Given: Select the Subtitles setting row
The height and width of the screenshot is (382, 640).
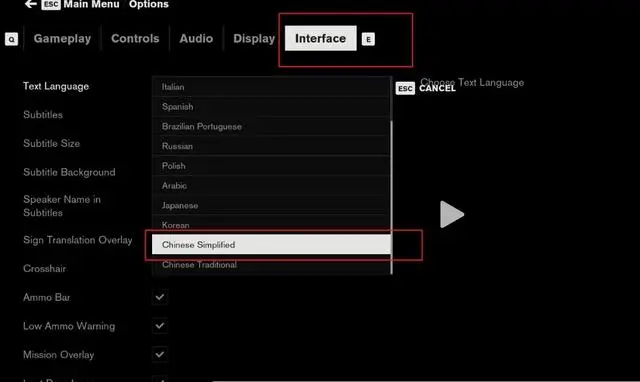Looking at the screenshot, I should (x=43, y=115).
